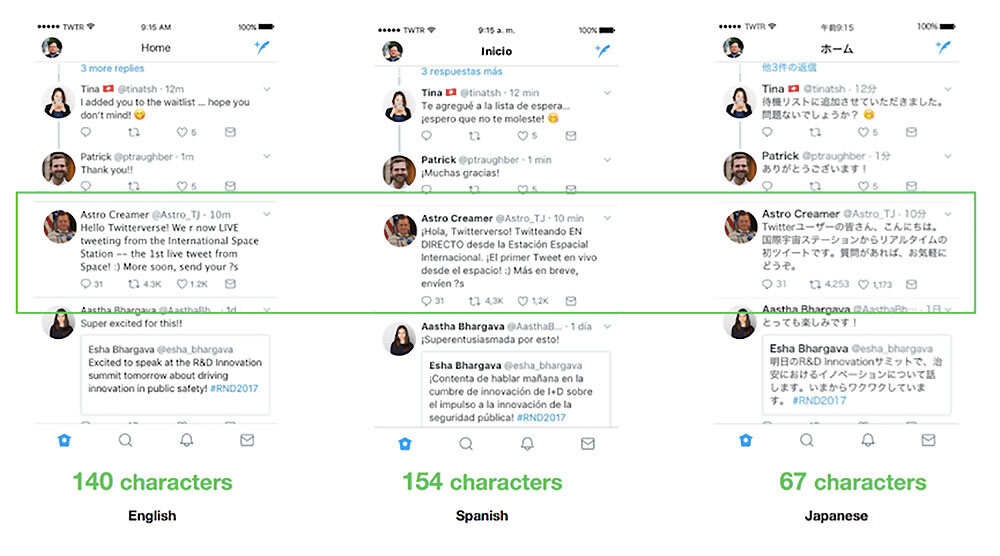Retweet Astro Creamer's Spanish tweet
This screenshot has height=556, width=1000.
click(x=474, y=301)
